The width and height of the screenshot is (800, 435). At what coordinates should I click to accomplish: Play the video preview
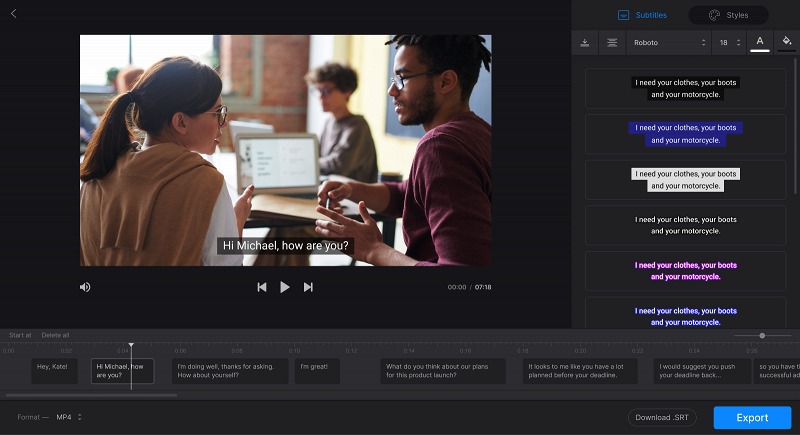285,287
